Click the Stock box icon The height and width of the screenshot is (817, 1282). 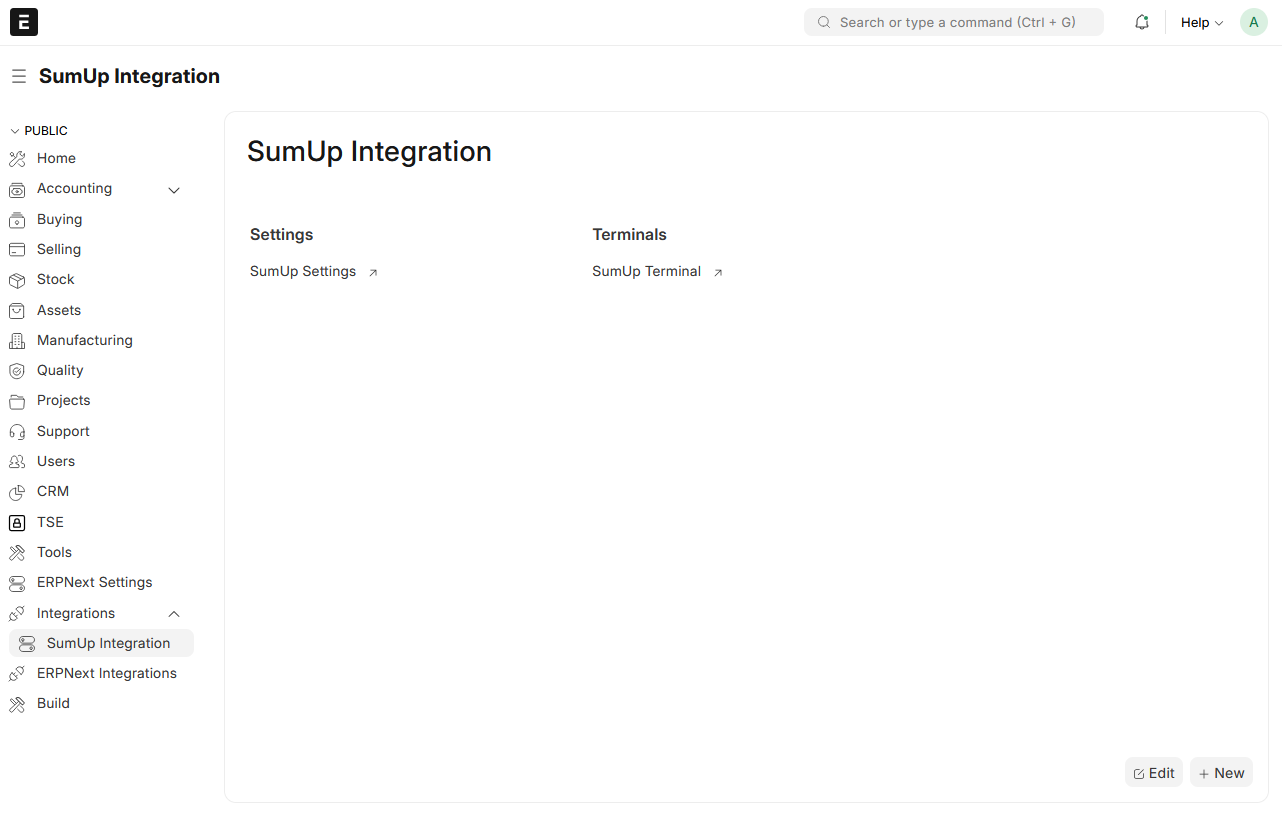[x=17, y=280]
